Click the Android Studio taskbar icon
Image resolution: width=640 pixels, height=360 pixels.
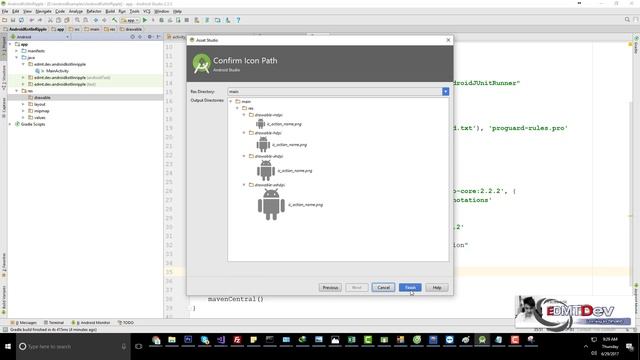coord(482,340)
